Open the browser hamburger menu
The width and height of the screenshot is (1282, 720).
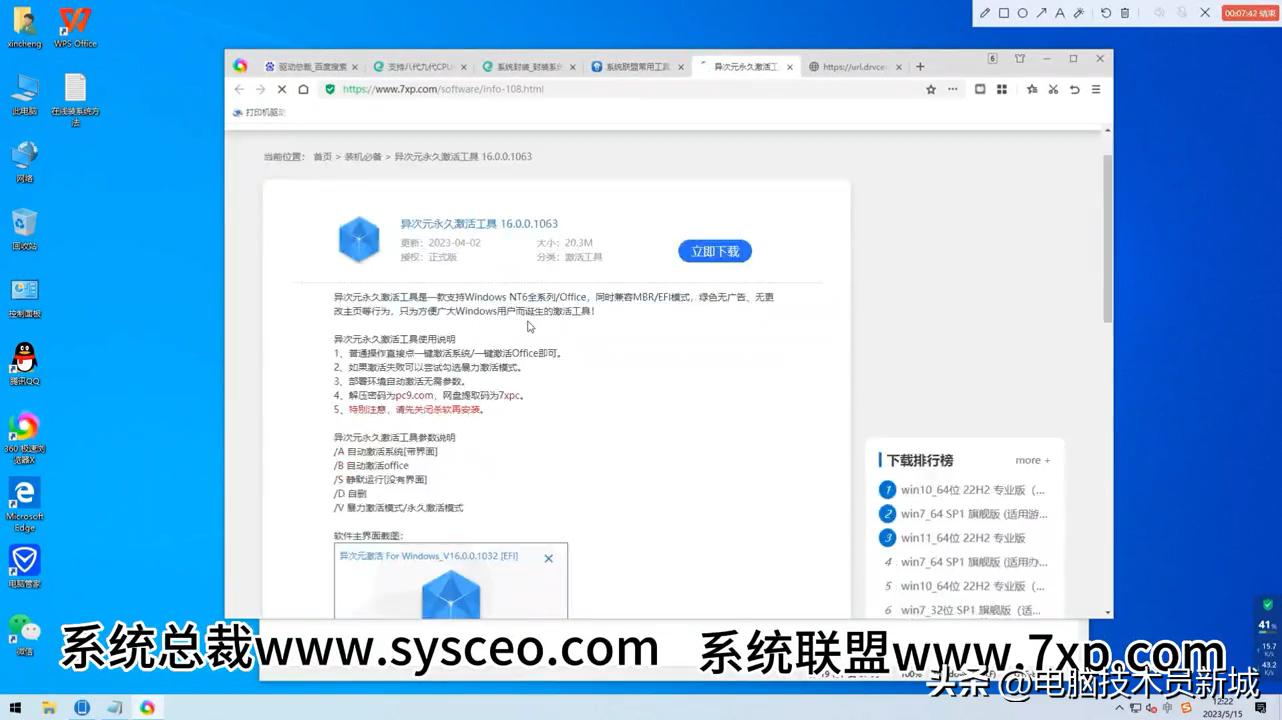[x=1096, y=89]
